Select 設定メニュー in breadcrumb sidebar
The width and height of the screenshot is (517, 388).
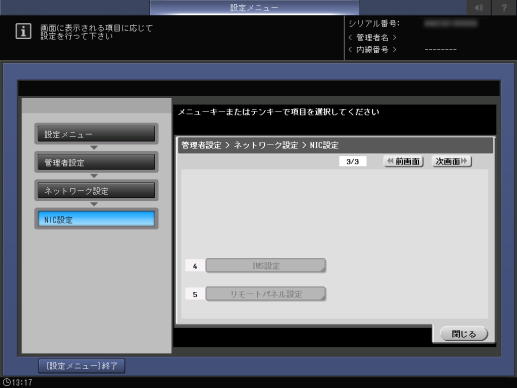tap(96, 134)
